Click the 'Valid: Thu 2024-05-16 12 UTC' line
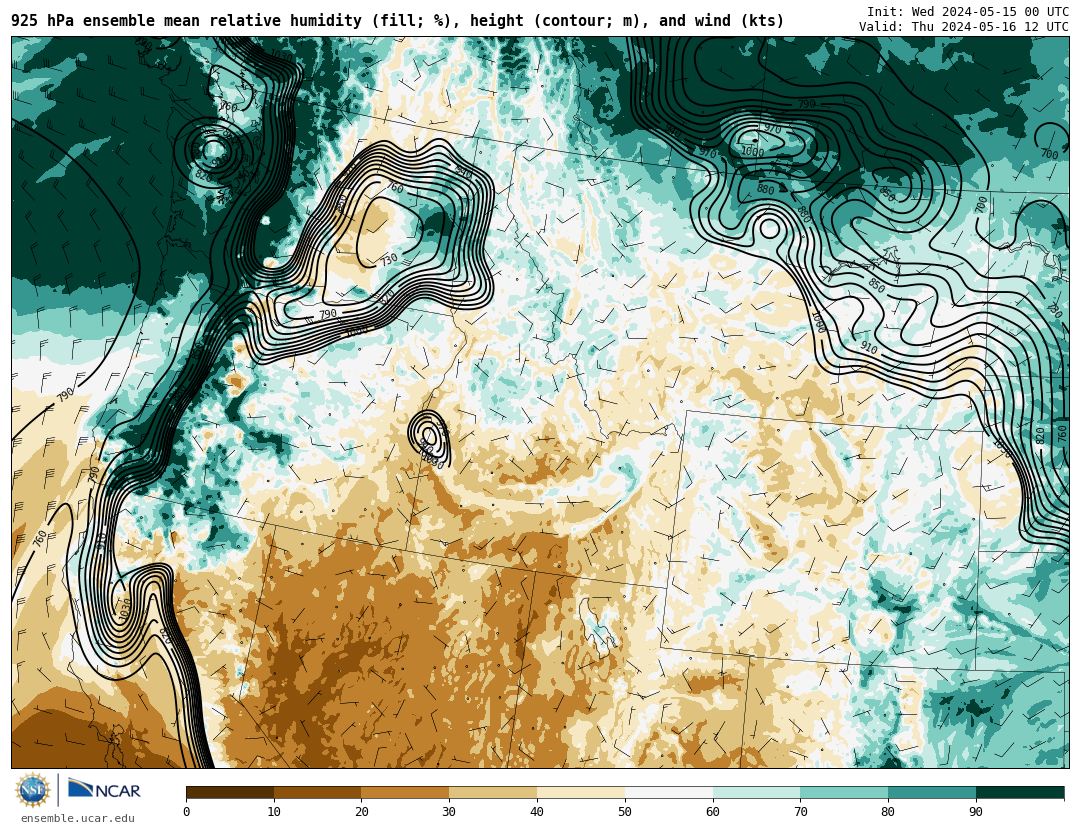Screen dimensions: 1080x831 [964, 26]
